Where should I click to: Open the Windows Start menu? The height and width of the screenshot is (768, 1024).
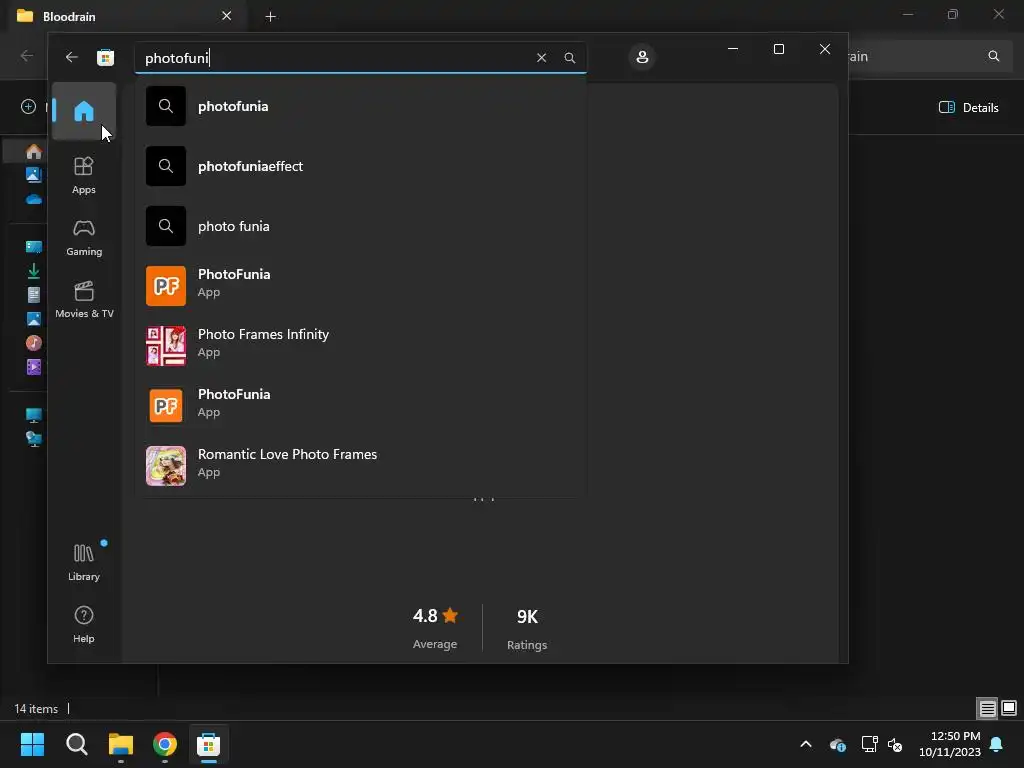32,744
